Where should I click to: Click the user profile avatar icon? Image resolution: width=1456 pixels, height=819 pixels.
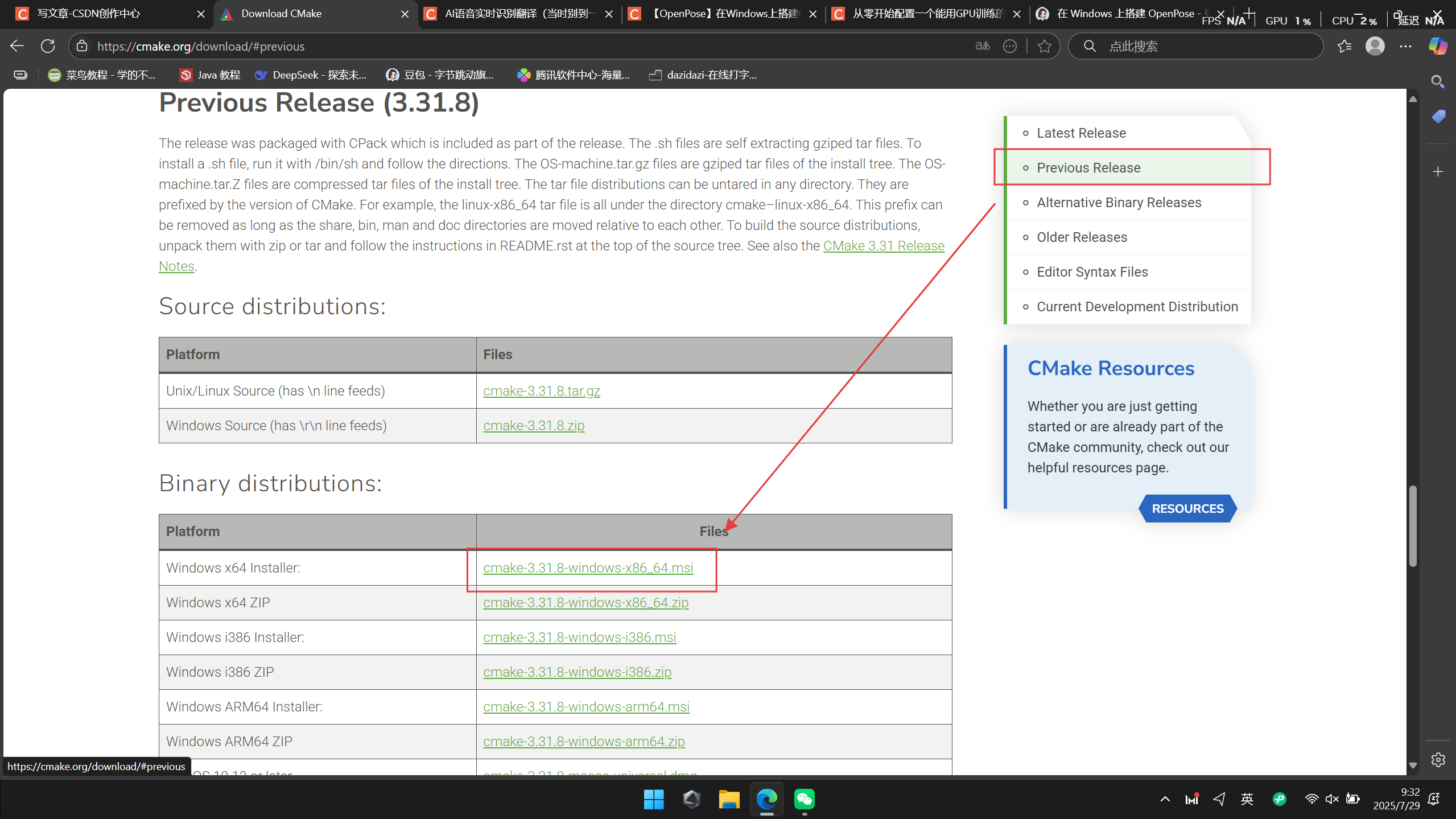click(1375, 46)
